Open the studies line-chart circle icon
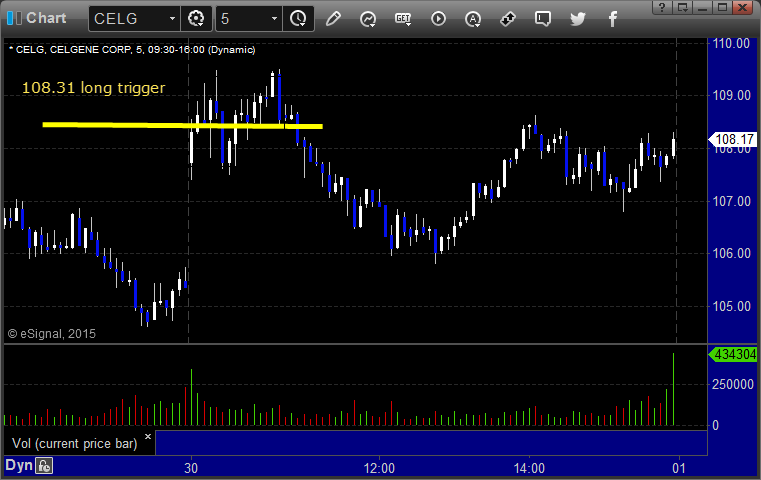The height and width of the screenshot is (480, 761). pyautogui.click(x=368, y=19)
